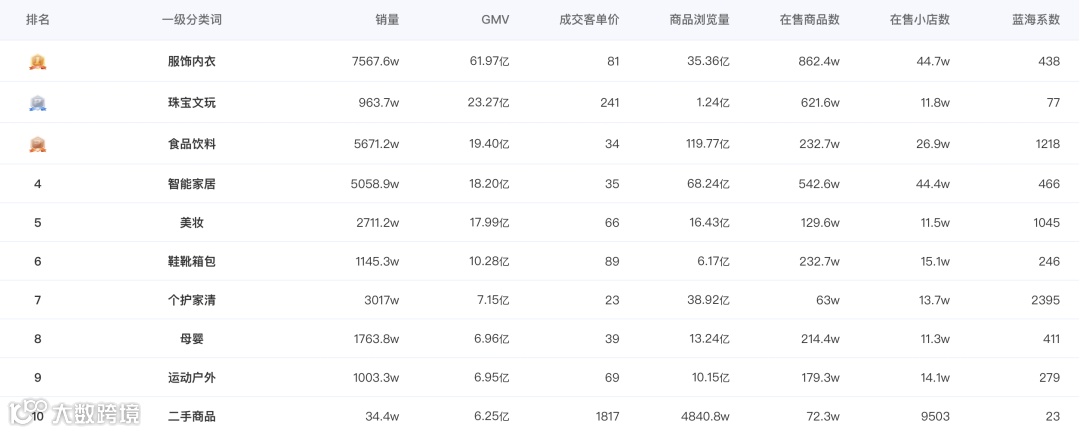Click the silver second-place medal icon
The height and width of the screenshot is (433, 1080).
(38, 103)
